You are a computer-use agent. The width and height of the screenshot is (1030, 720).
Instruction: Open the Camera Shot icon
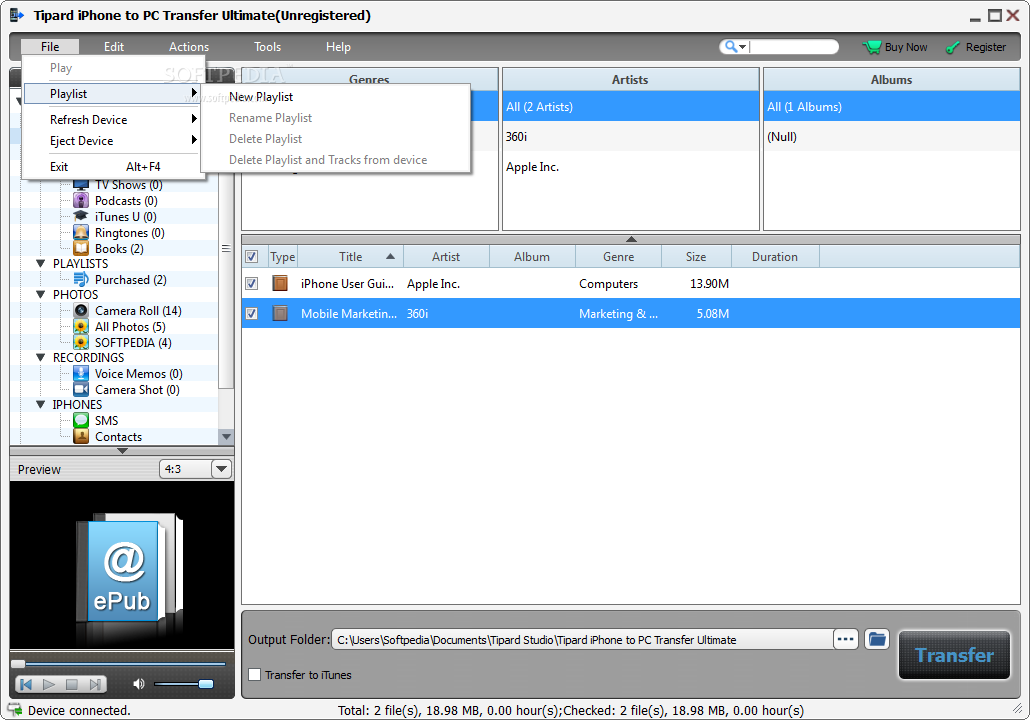click(81, 390)
